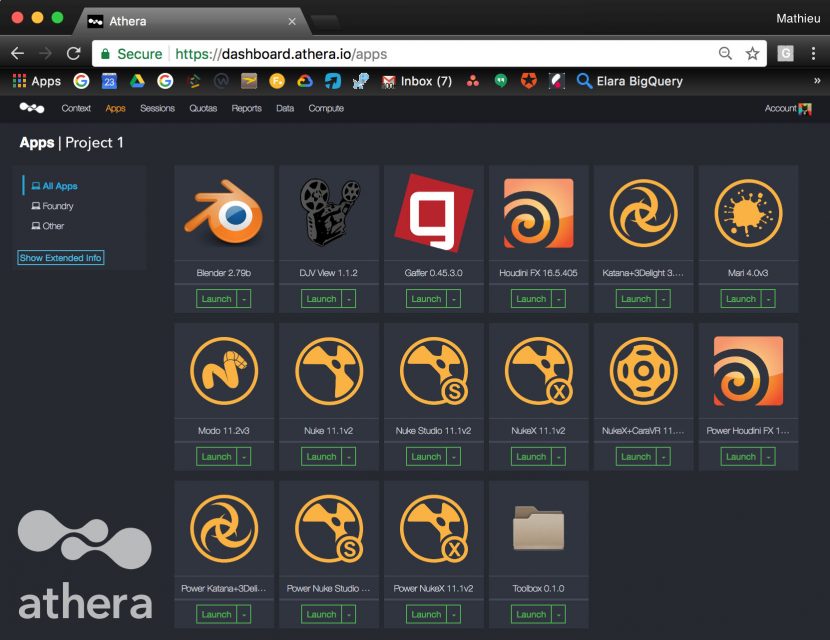Toggle Show Extended Info

point(61,258)
